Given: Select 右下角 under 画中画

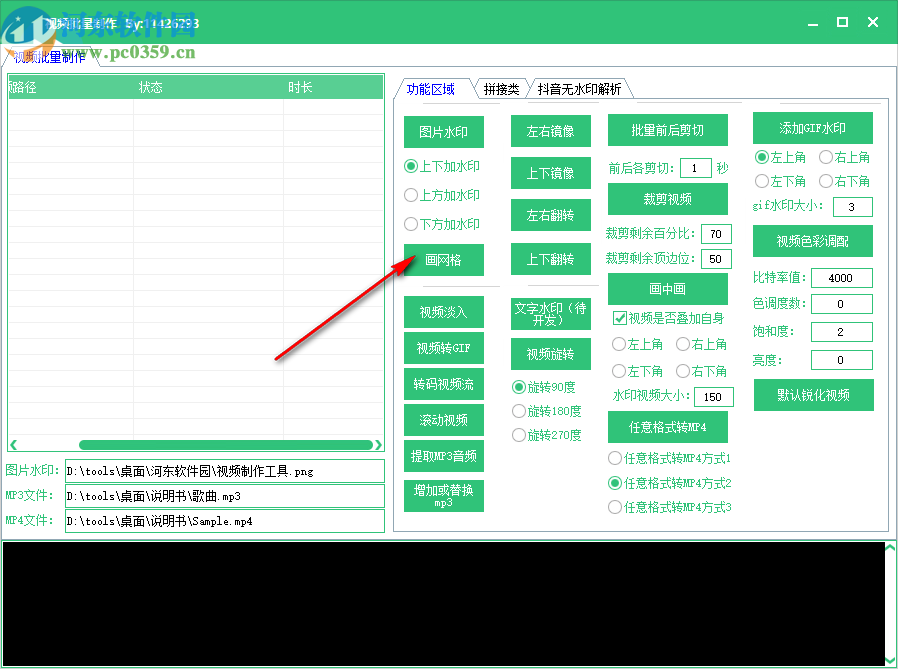Looking at the screenshot, I should click(x=701, y=371).
